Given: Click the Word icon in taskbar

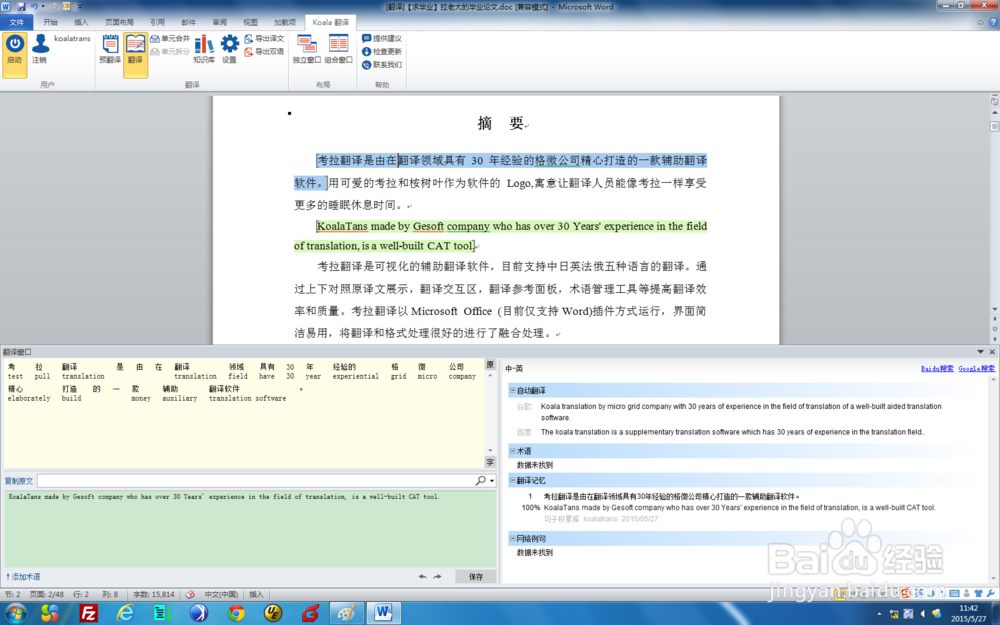Looking at the screenshot, I should pyautogui.click(x=383, y=614).
